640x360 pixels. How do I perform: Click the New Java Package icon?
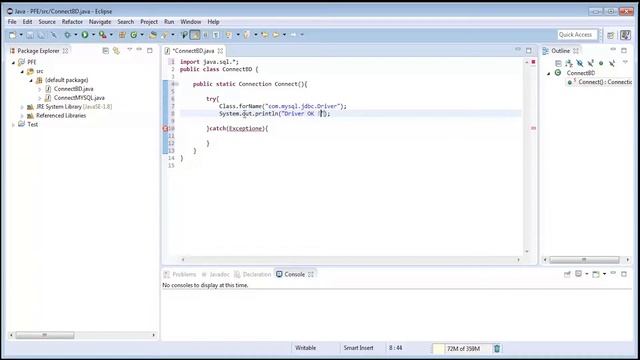[x=122, y=35]
